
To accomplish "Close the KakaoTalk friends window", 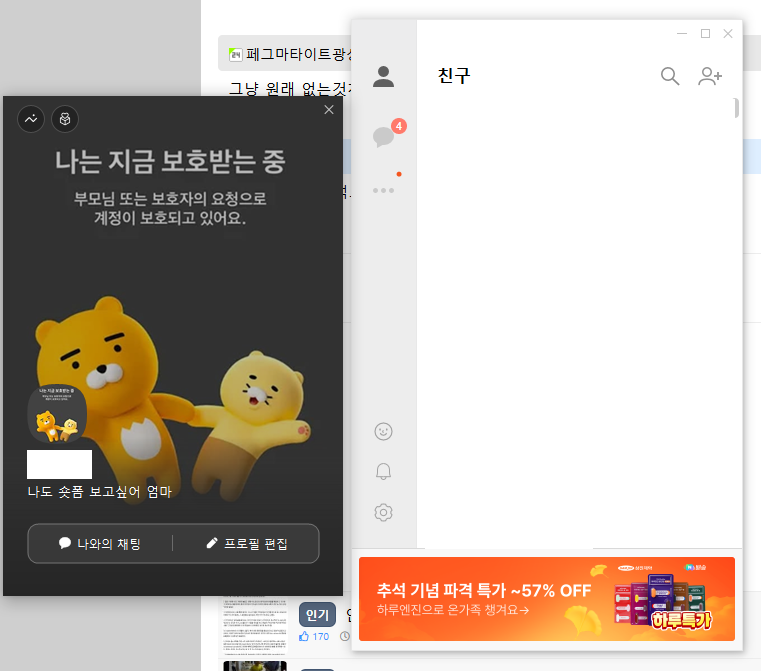I will pyautogui.click(x=728, y=33).
